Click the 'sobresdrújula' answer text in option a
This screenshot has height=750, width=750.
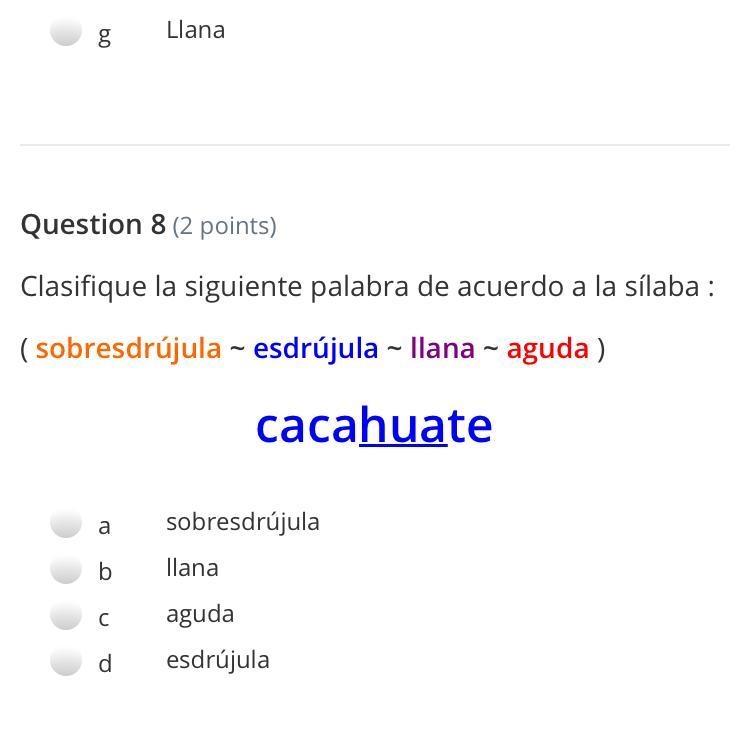243,522
